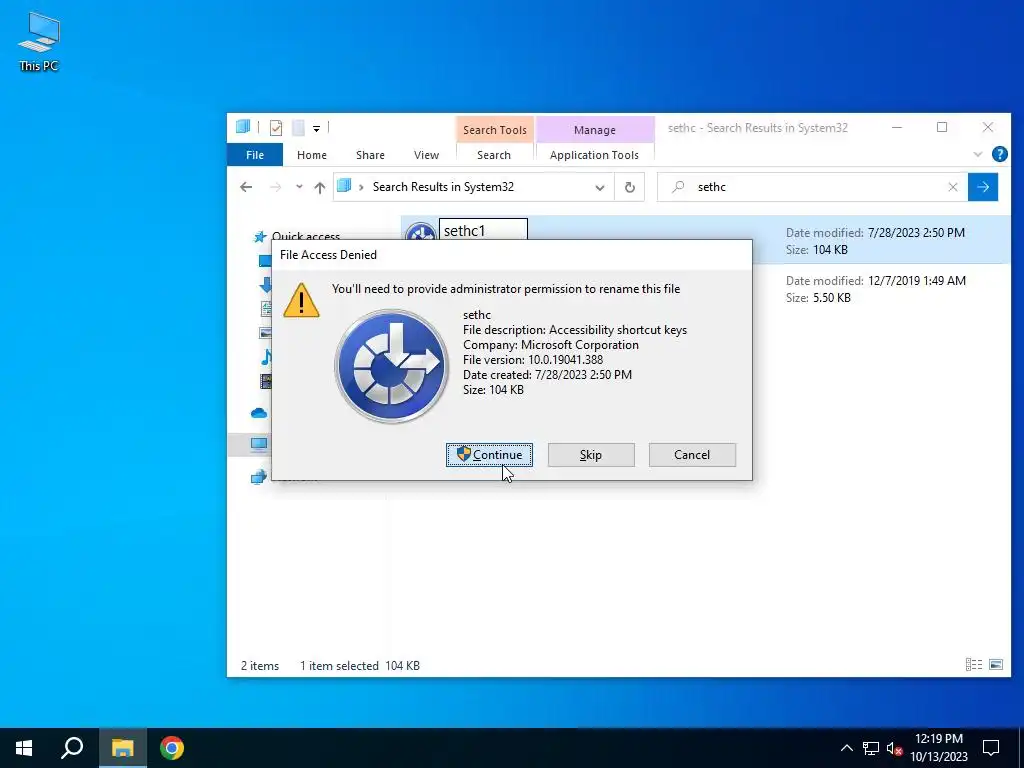Open the File ribbon tab
1024x768 pixels.
255,155
